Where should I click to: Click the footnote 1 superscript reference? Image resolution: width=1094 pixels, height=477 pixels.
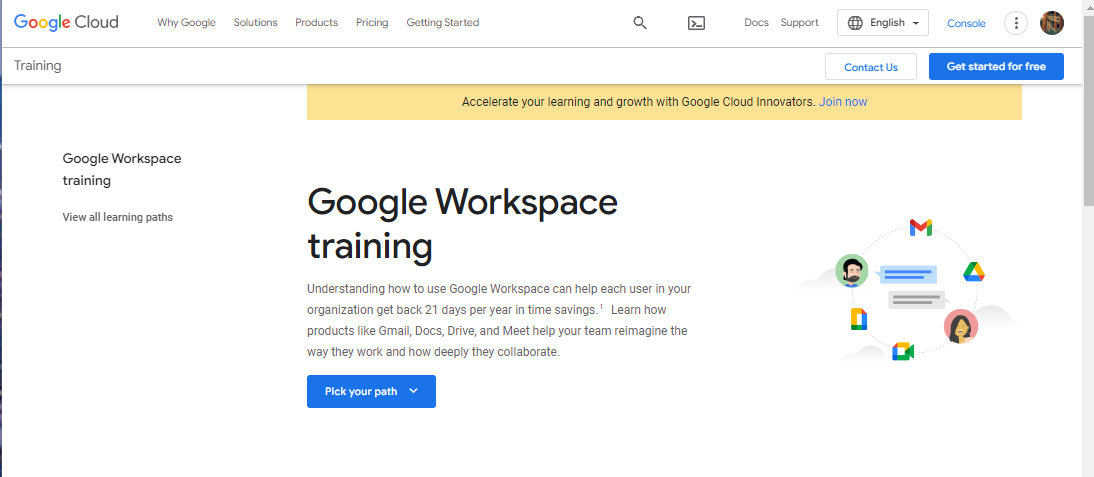[x=601, y=306]
